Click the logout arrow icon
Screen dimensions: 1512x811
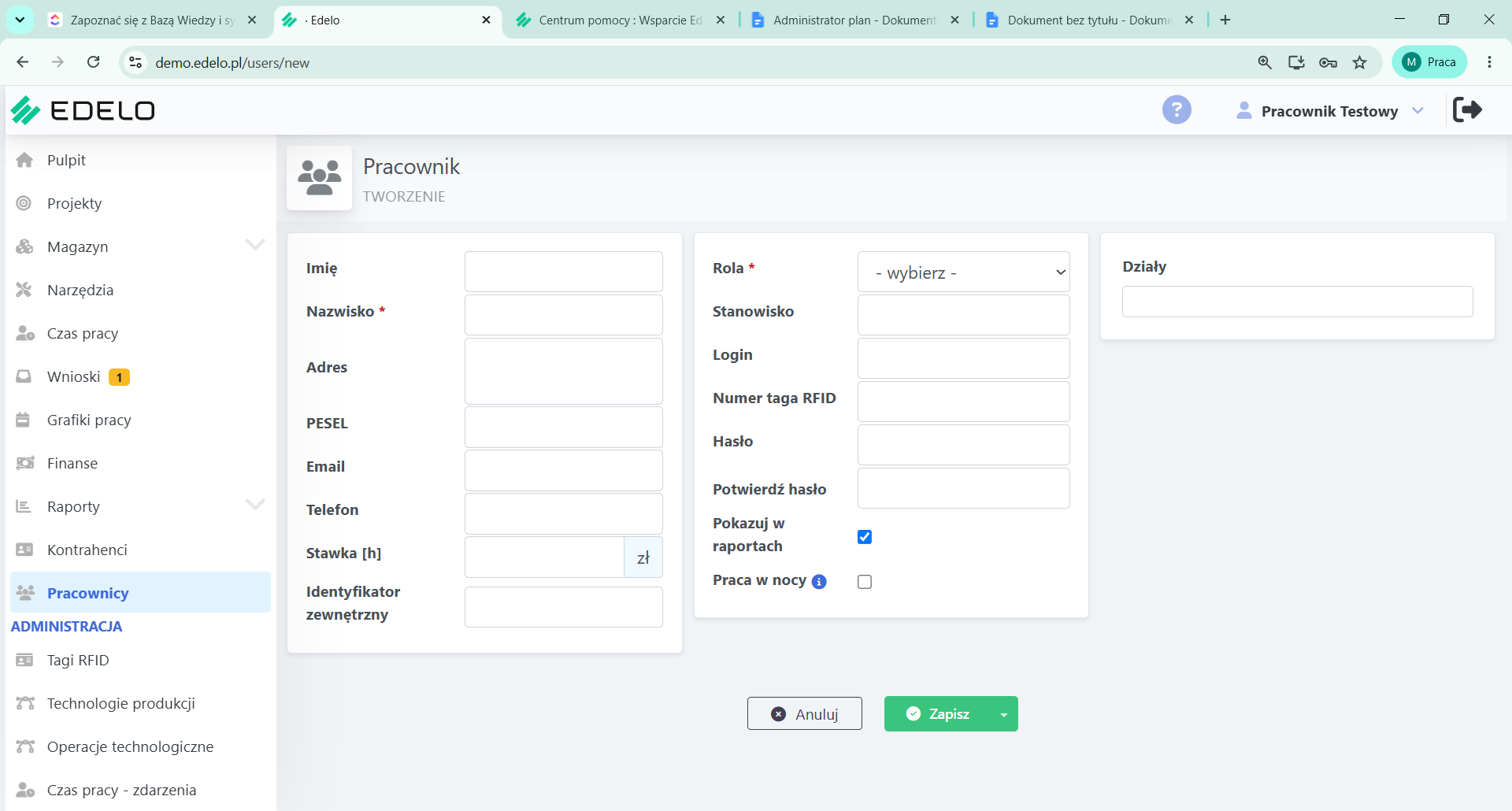1467,109
